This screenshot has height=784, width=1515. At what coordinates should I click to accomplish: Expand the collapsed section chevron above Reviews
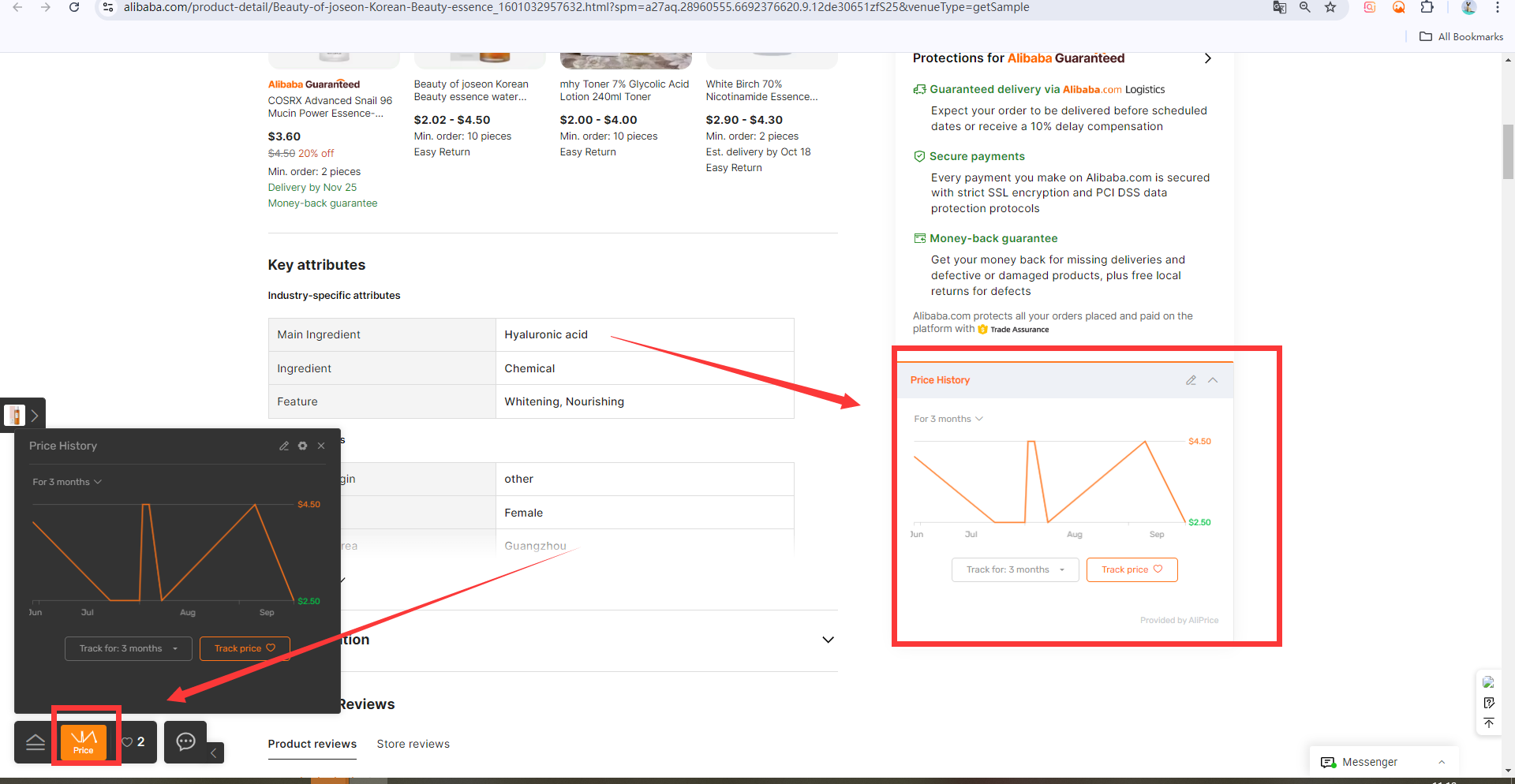(828, 640)
